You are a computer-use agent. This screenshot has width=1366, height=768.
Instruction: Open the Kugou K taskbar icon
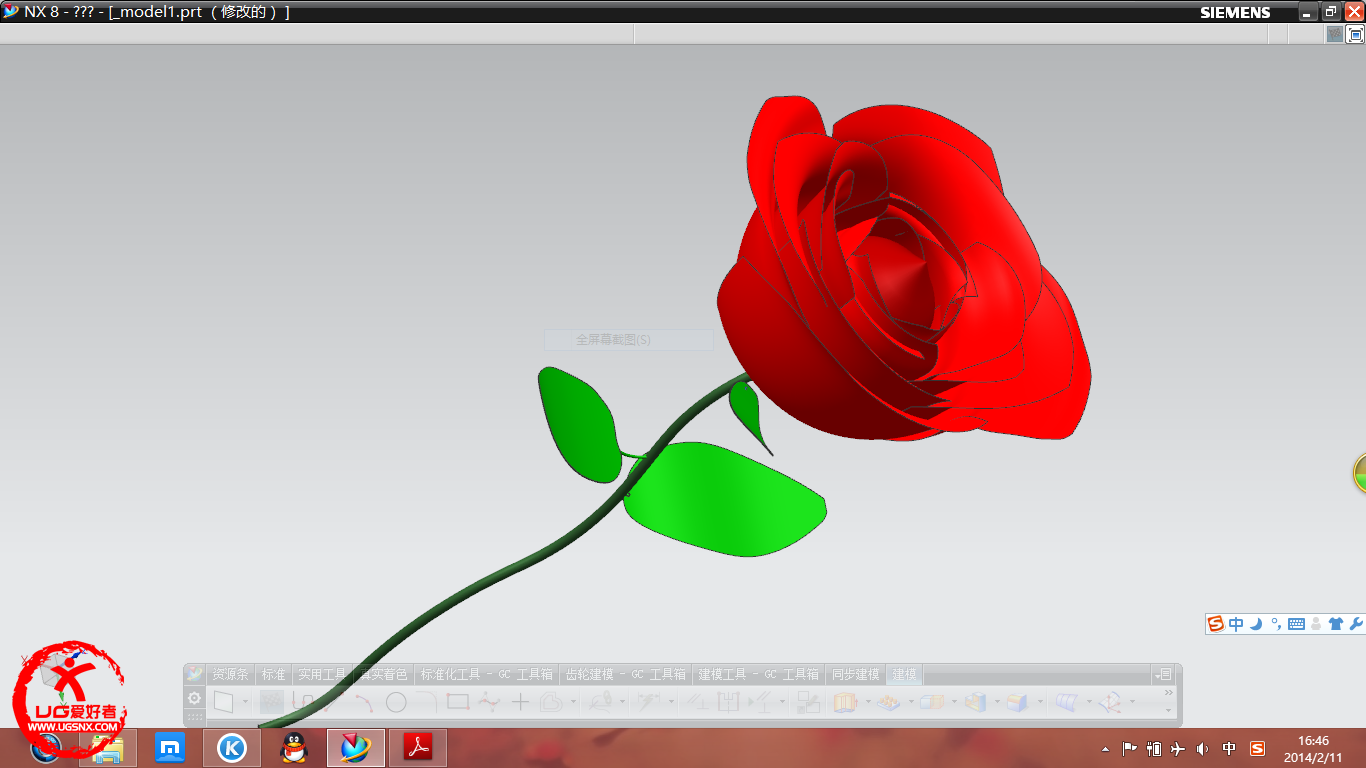232,748
